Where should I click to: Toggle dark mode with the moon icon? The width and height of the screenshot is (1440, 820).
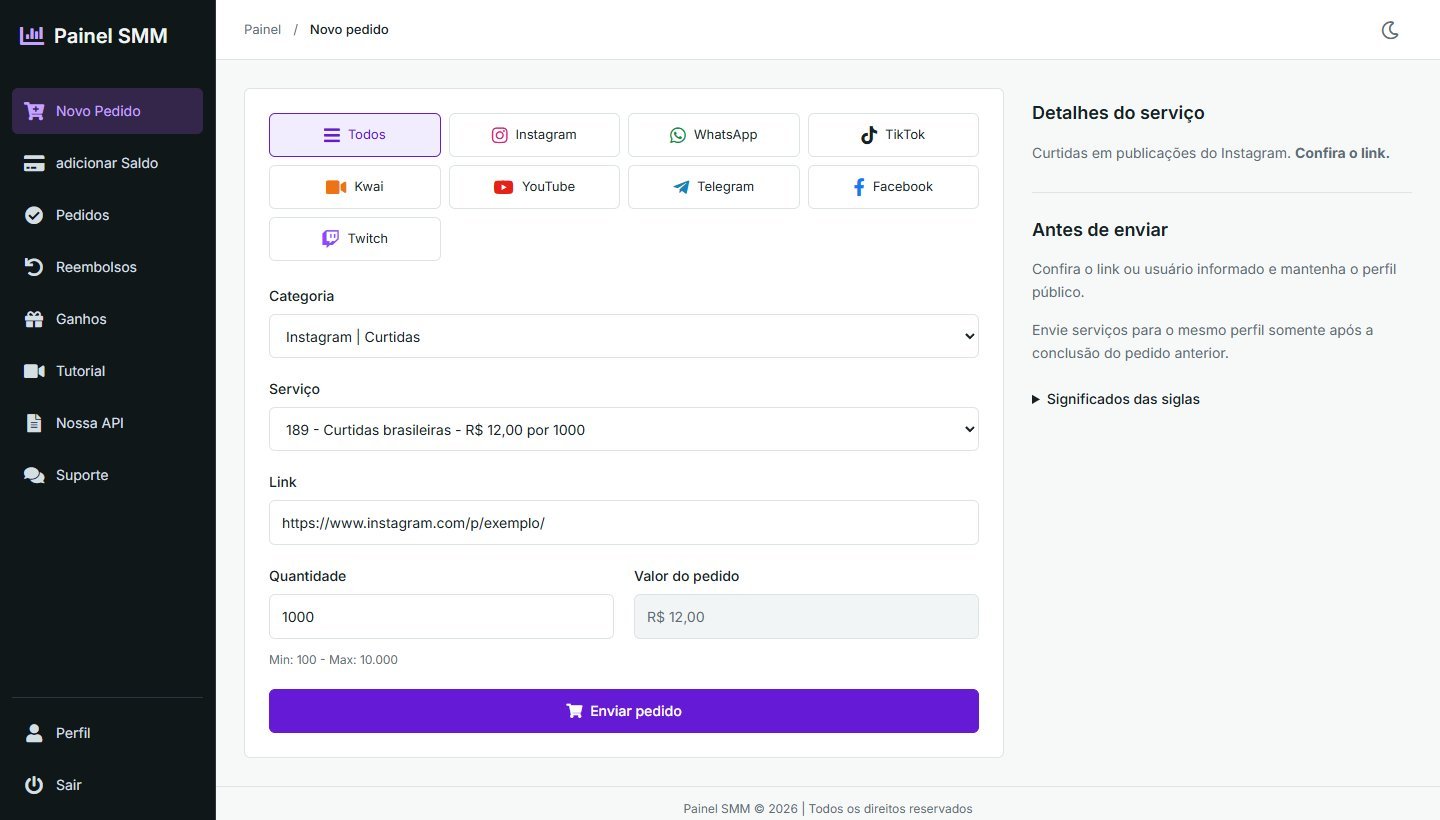[1390, 30]
